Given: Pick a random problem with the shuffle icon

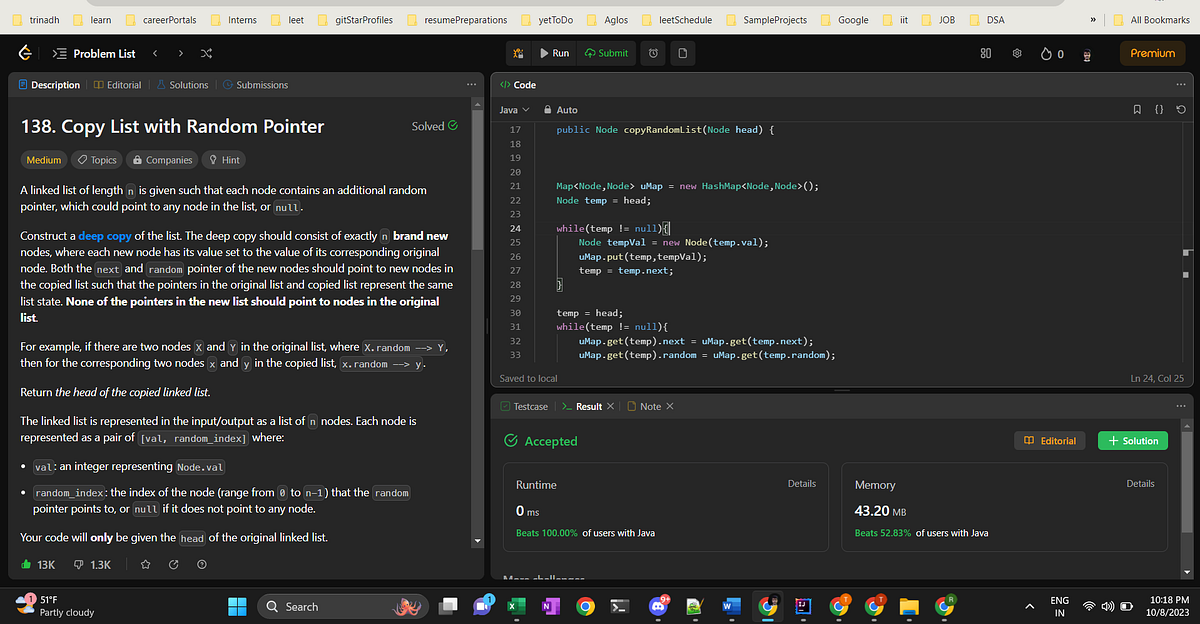Looking at the screenshot, I should pos(206,53).
